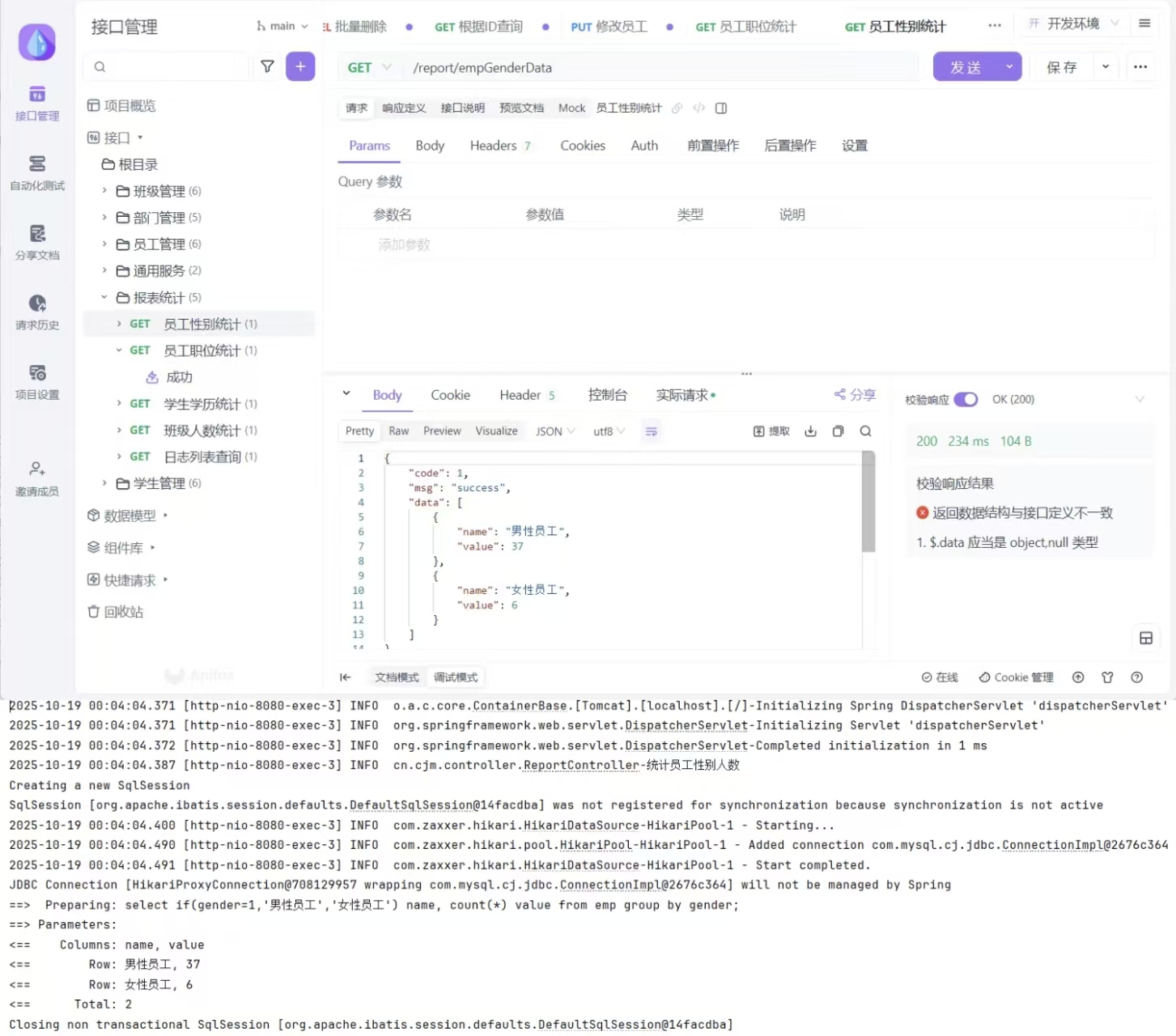This screenshot has height=1036, width=1176.
Task: Expand the 班级管理 folder
Action: pyautogui.click(x=104, y=191)
